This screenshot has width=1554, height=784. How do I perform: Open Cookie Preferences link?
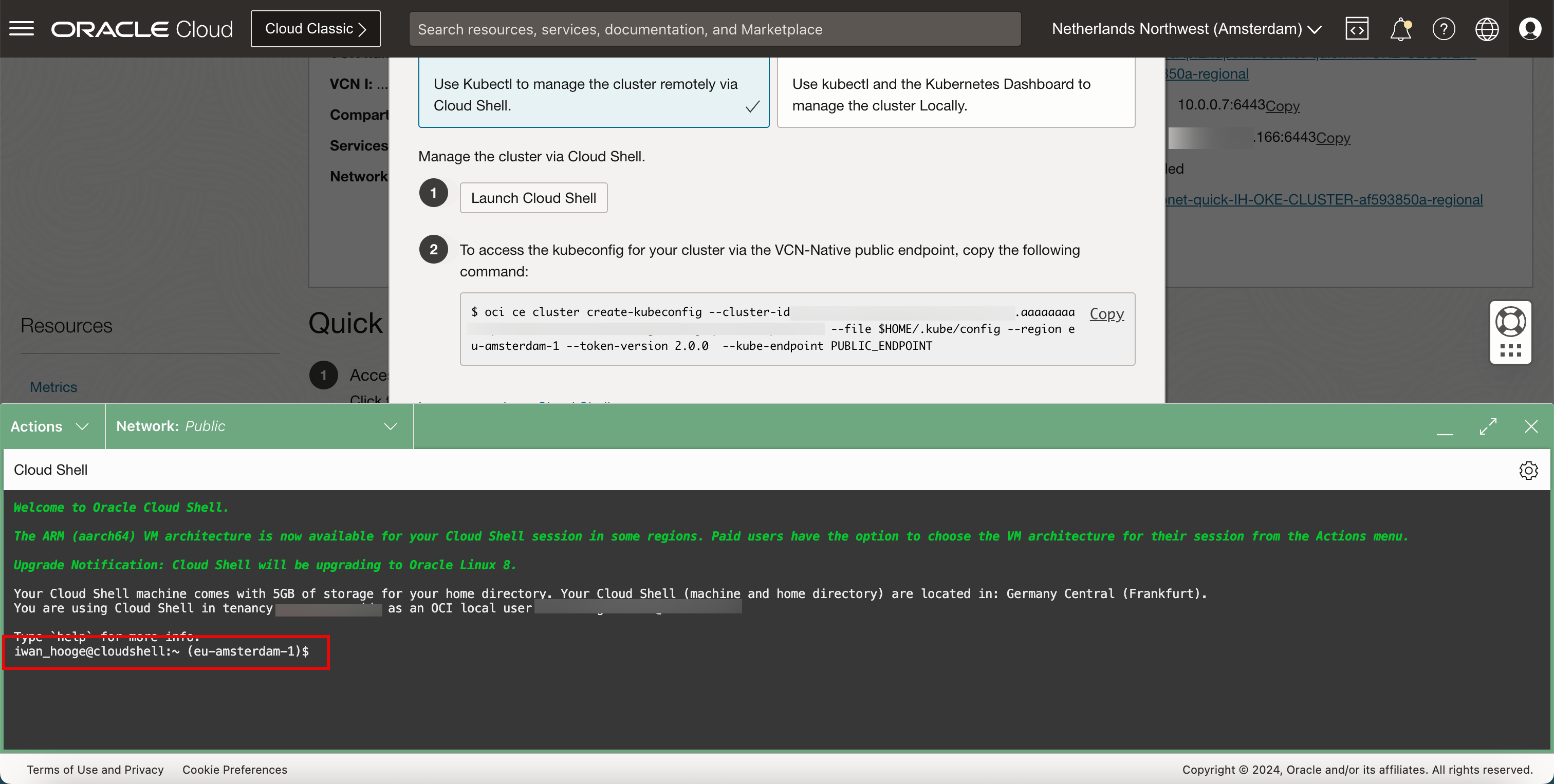pyautogui.click(x=235, y=770)
